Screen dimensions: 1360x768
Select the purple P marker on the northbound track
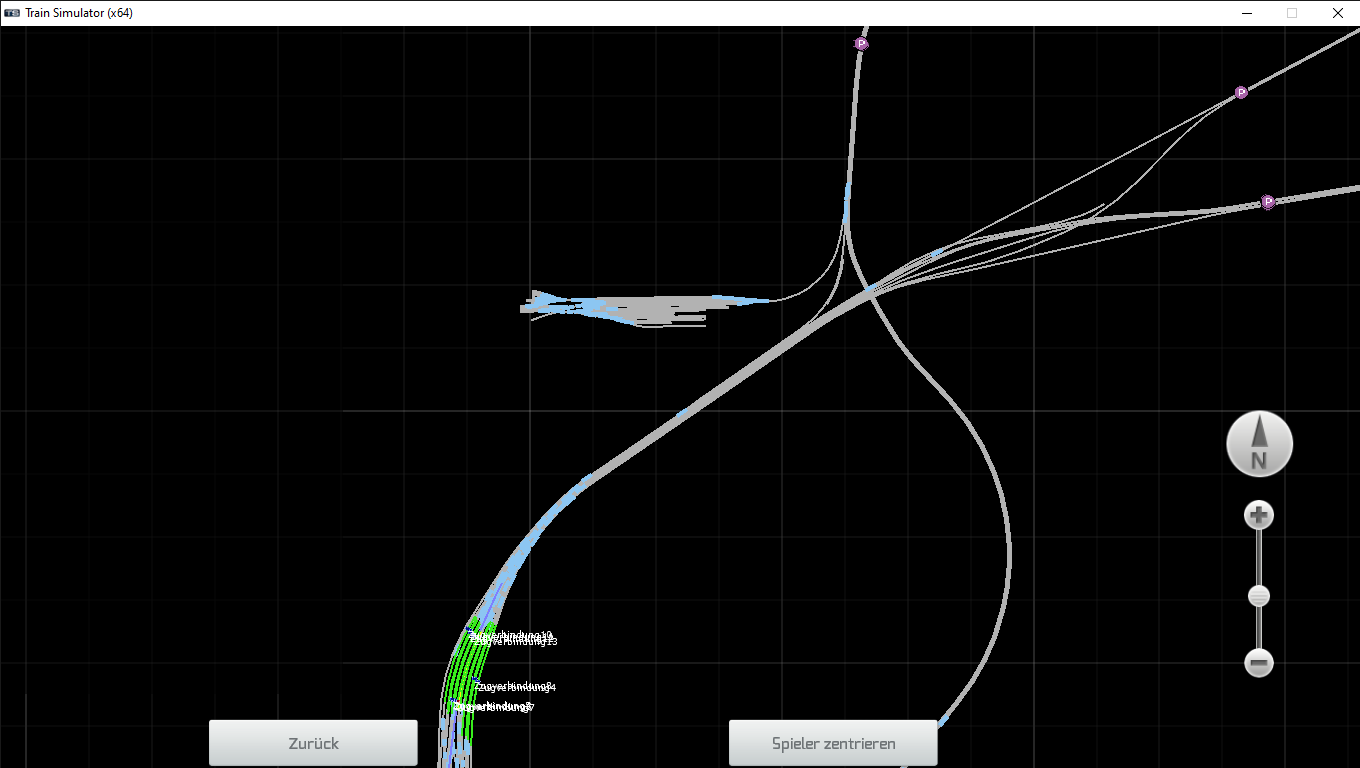click(x=861, y=44)
